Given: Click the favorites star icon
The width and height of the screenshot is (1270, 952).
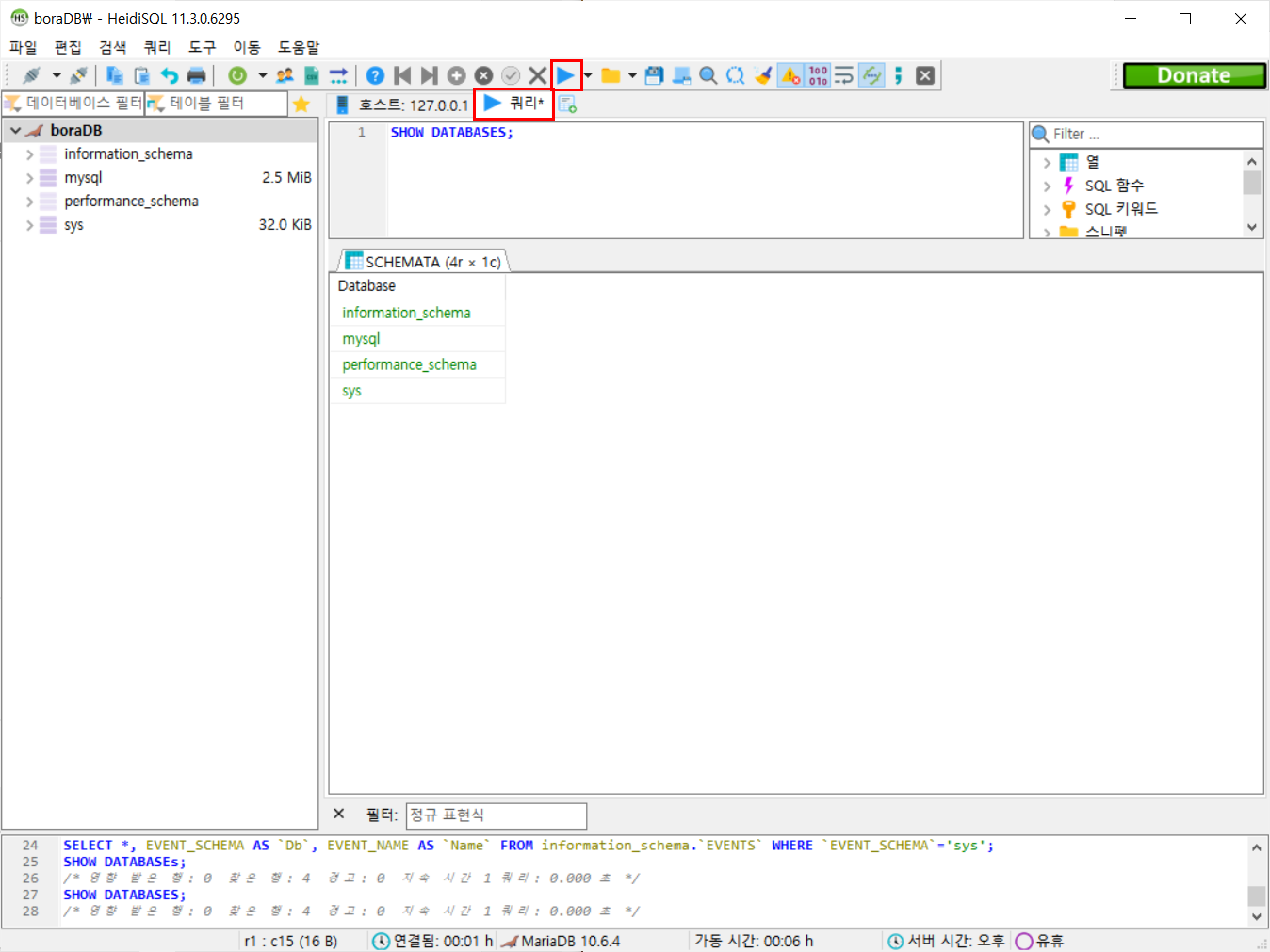Looking at the screenshot, I should 301,104.
